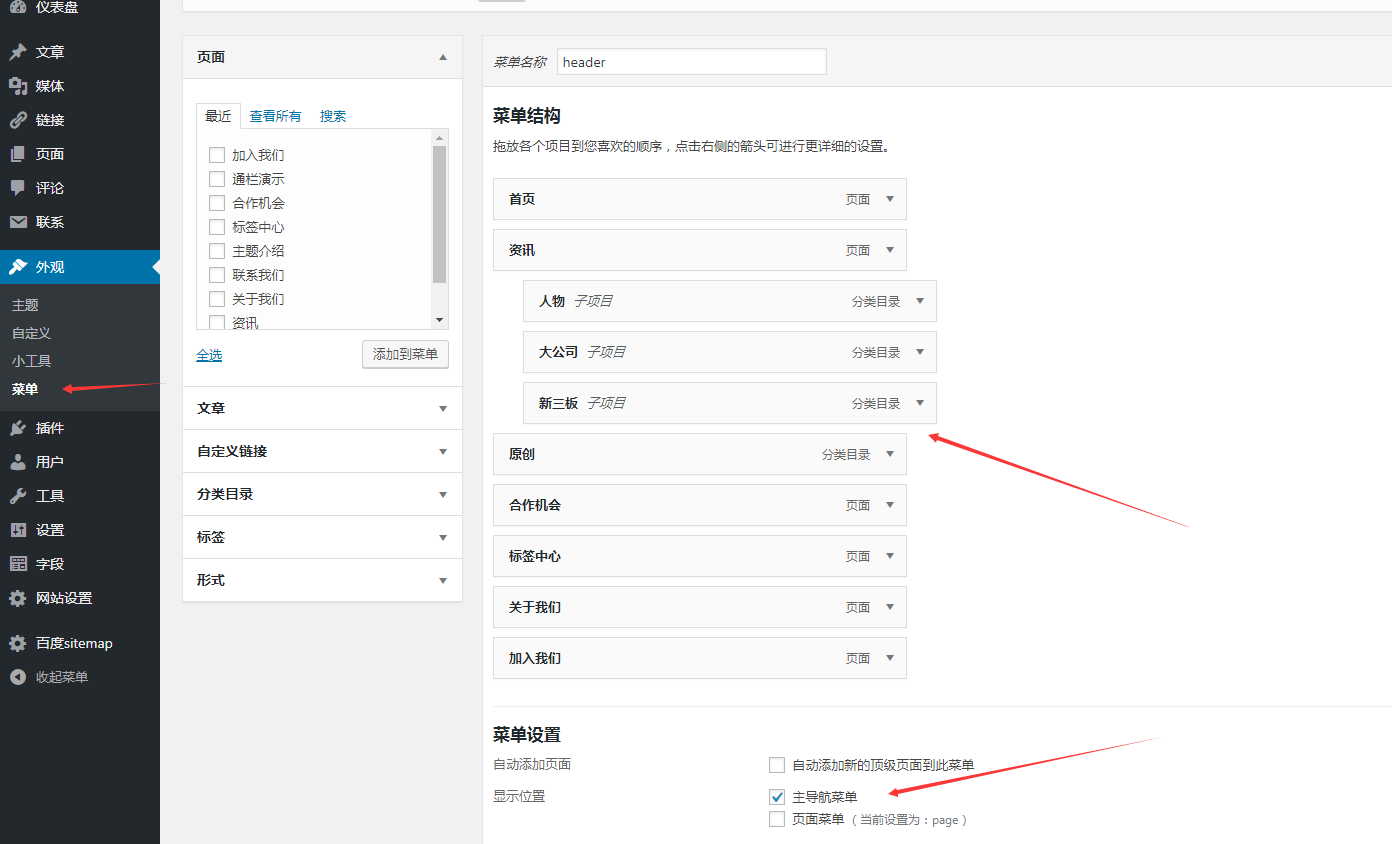1392x844 pixels.
Task: Expand the 首页 menu item settings arrow
Action: pyautogui.click(x=889, y=199)
